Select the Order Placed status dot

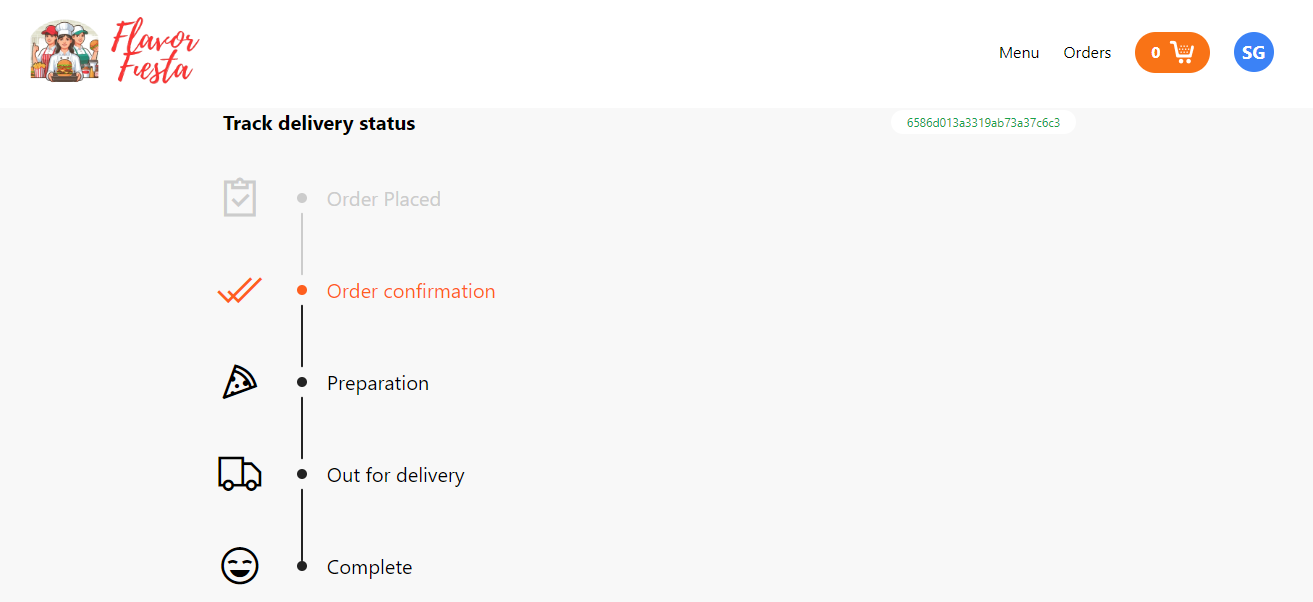pyautogui.click(x=301, y=198)
